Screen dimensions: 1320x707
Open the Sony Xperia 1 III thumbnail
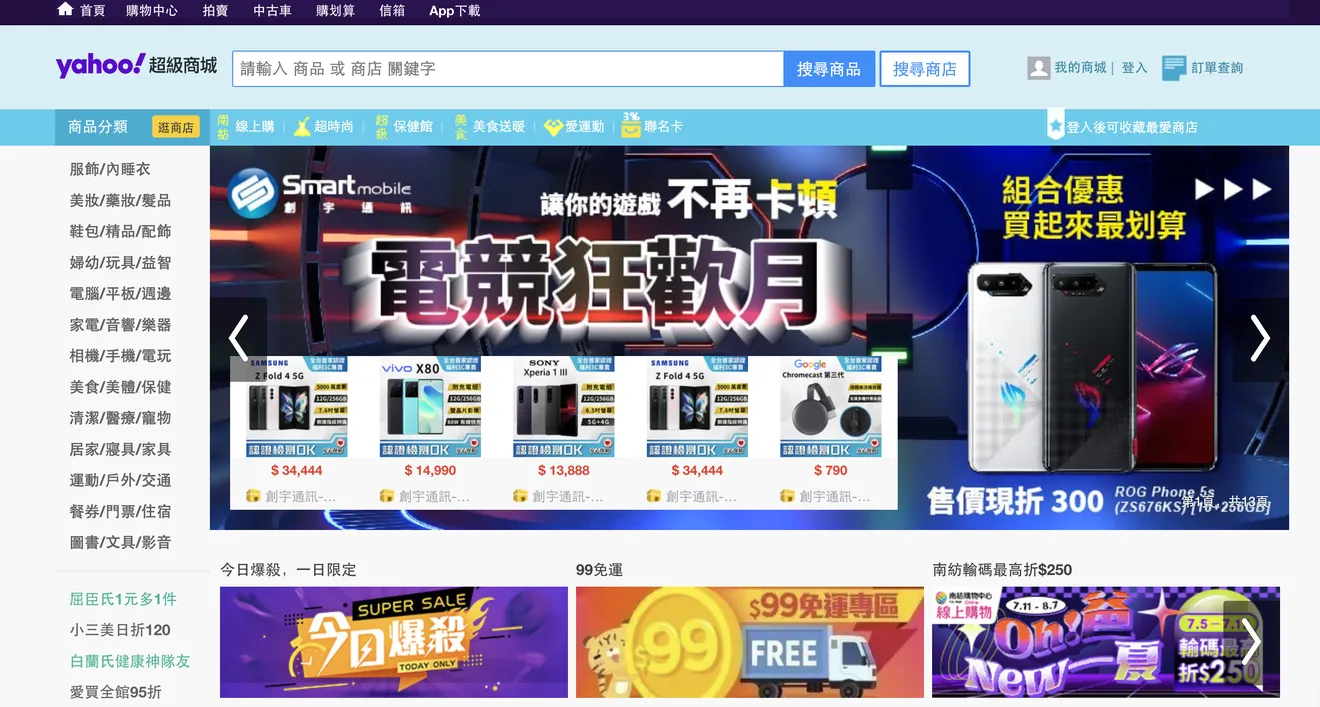coord(564,408)
